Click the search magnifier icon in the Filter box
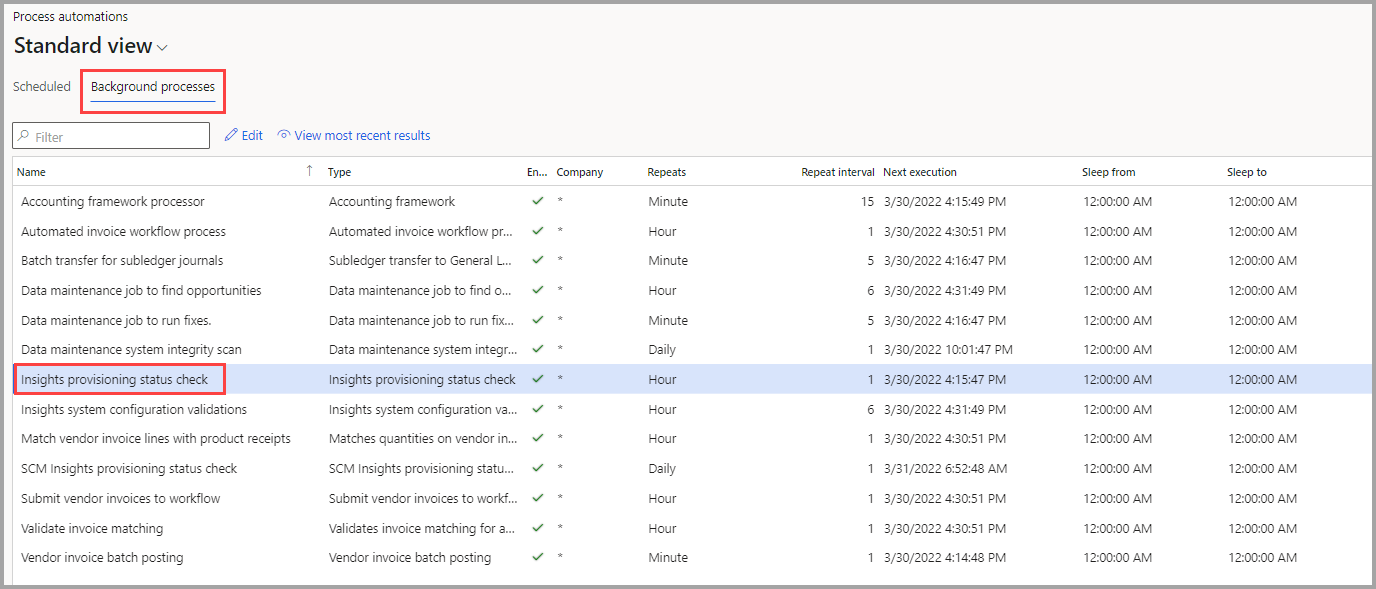The width and height of the screenshot is (1376, 589). click(x=24, y=136)
